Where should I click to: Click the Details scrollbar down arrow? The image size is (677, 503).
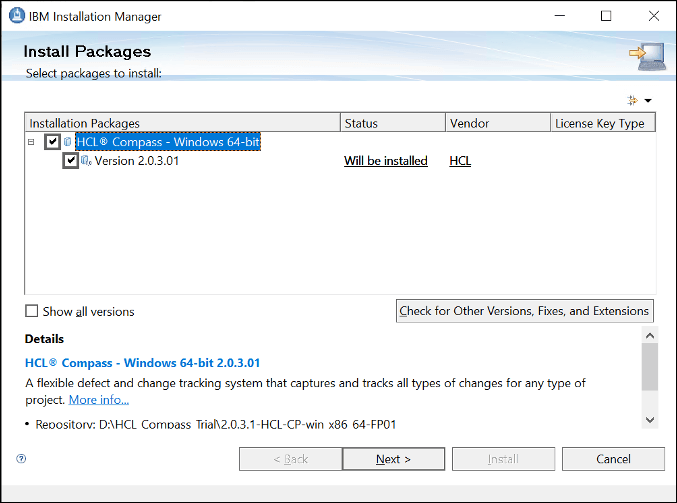tap(650, 420)
